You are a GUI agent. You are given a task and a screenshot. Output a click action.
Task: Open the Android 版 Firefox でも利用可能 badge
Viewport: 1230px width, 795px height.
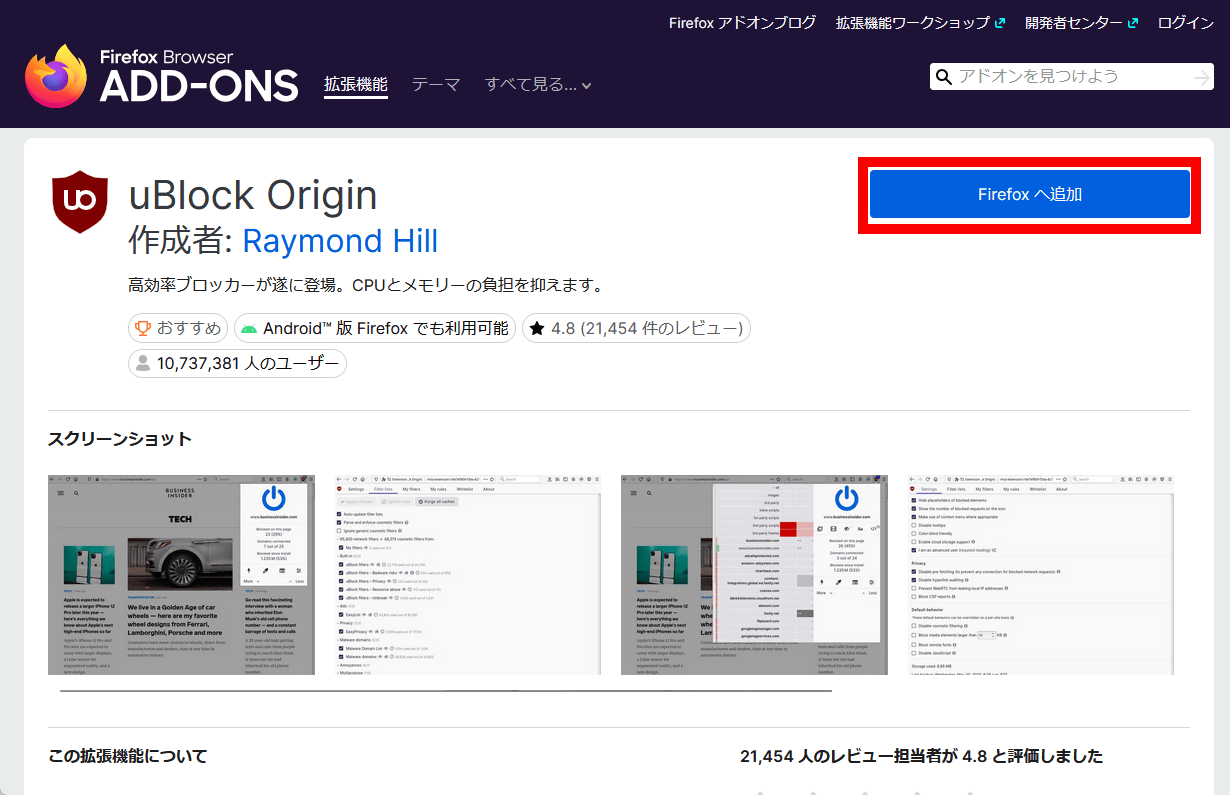coord(375,328)
